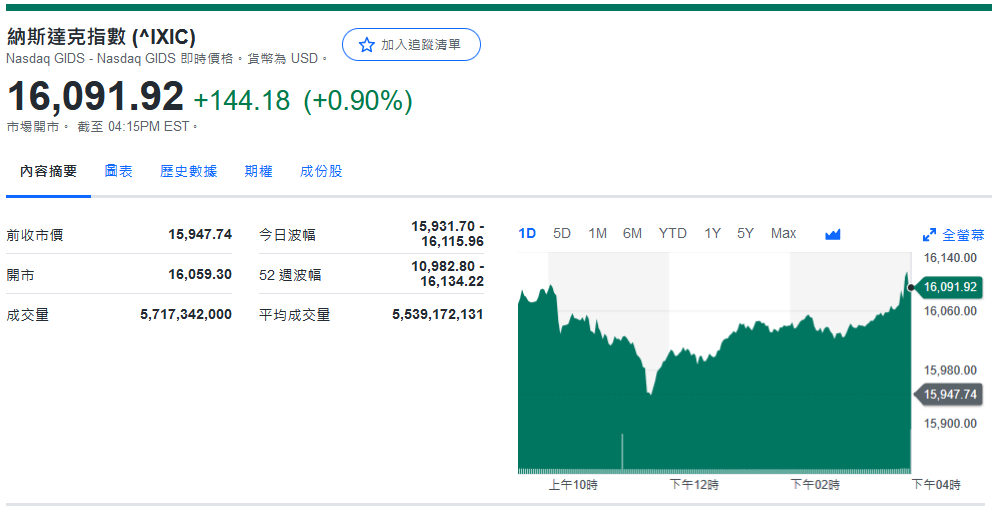Image resolution: width=992 pixels, height=513 pixels.
Task: Show the Max chart range
Action: tap(783, 233)
